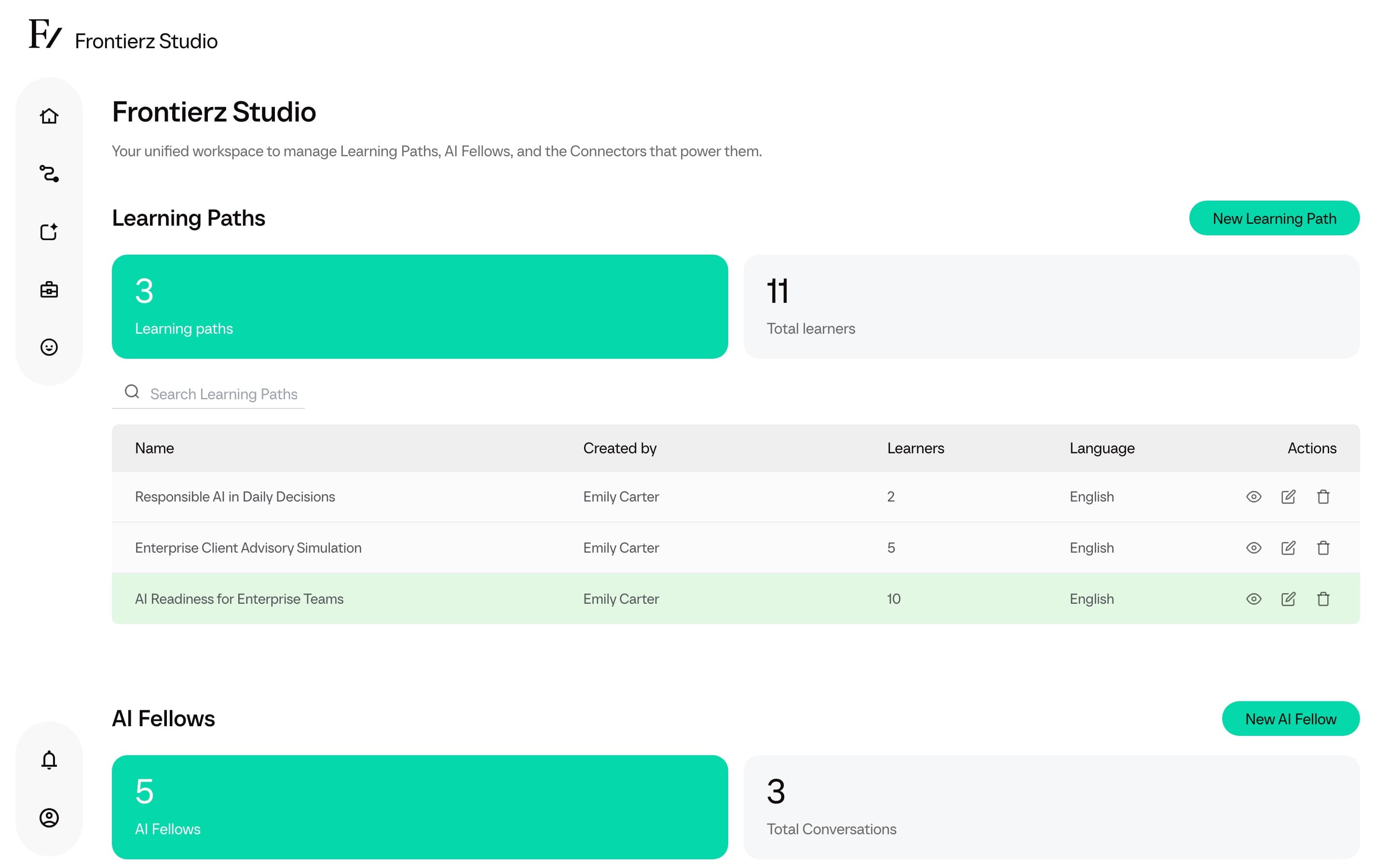Edit Enterprise Client Advisory Simulation path

click(x=1288, y=548)
